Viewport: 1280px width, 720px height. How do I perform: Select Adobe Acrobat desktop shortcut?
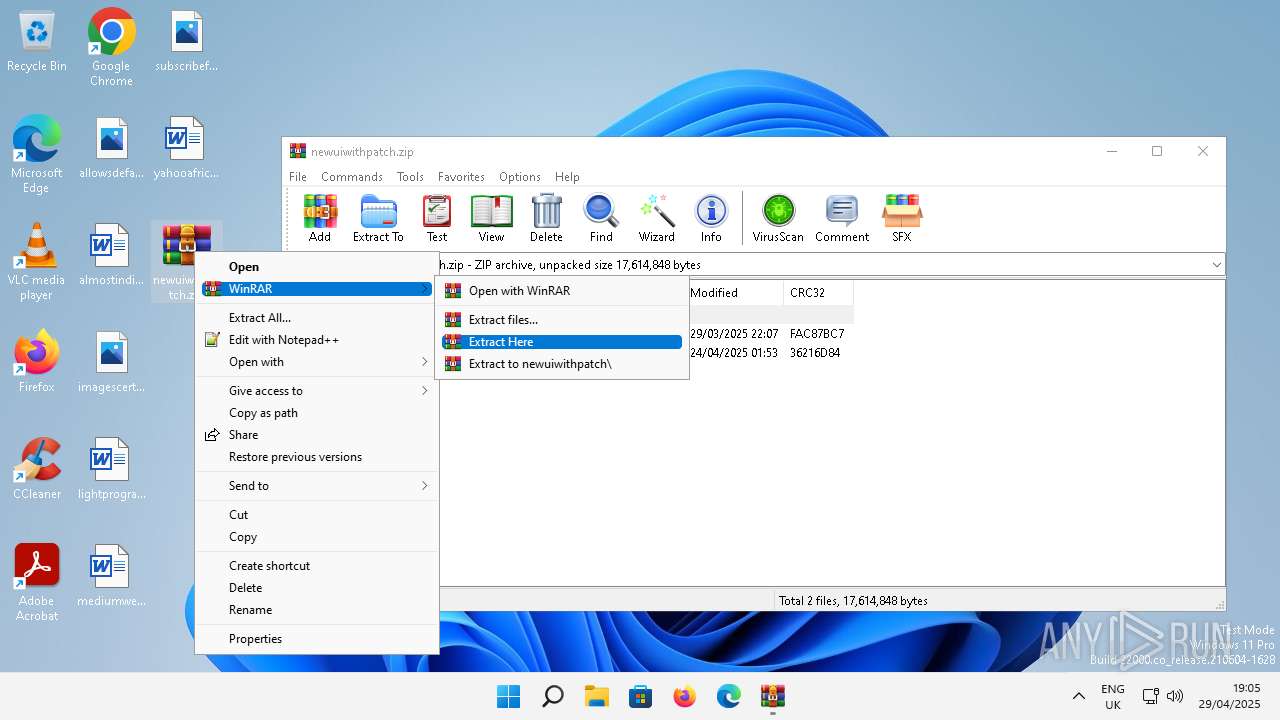pyautogui.click(x=37, y=583)
